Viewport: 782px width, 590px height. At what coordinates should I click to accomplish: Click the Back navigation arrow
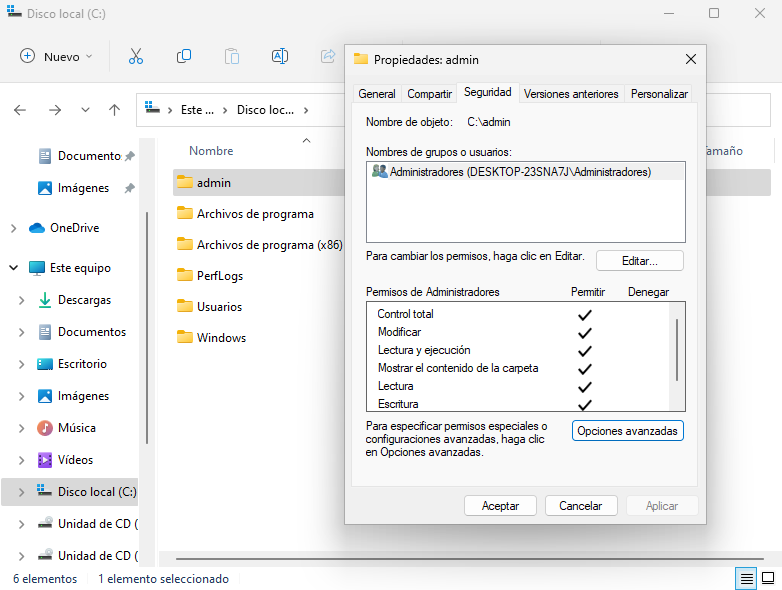point(20,110)
